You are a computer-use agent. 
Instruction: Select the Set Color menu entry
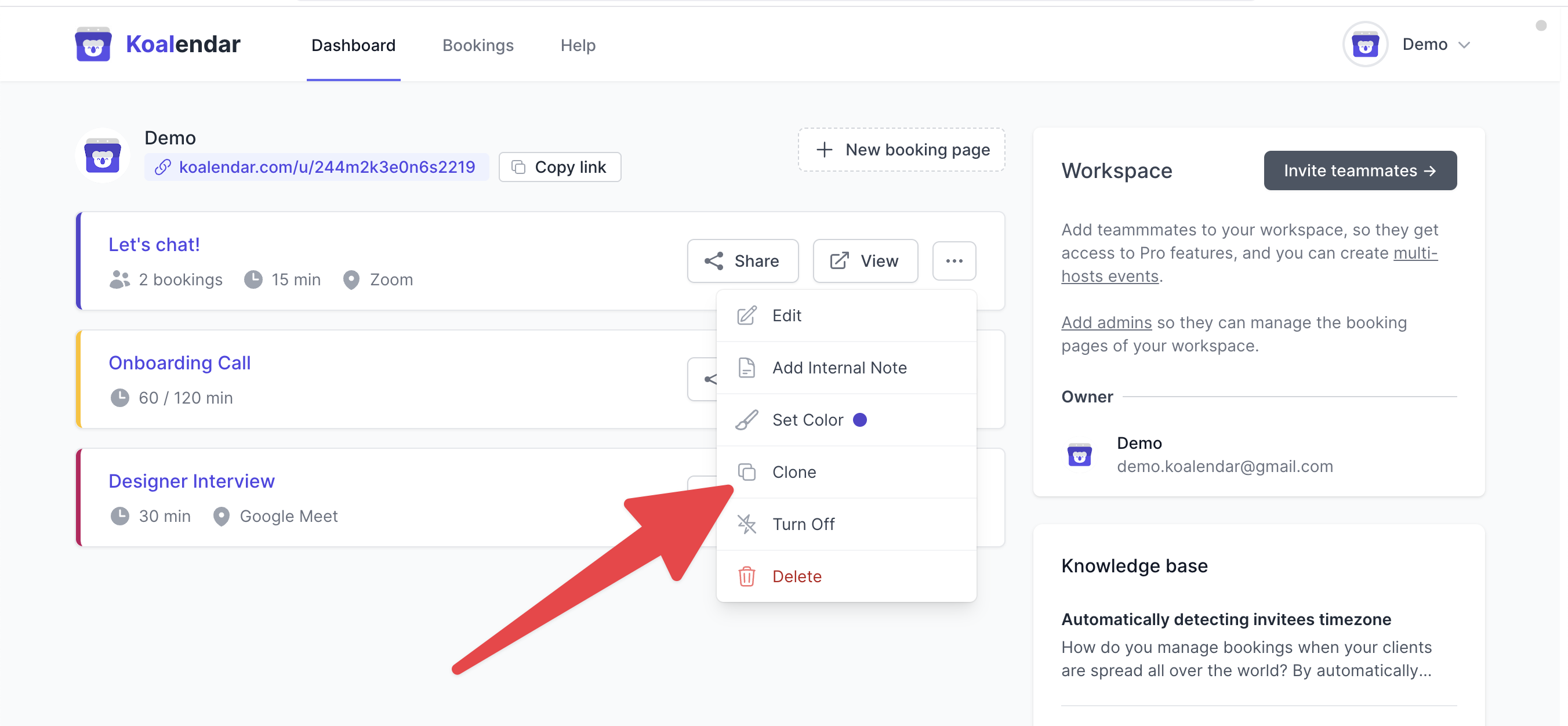846,420
